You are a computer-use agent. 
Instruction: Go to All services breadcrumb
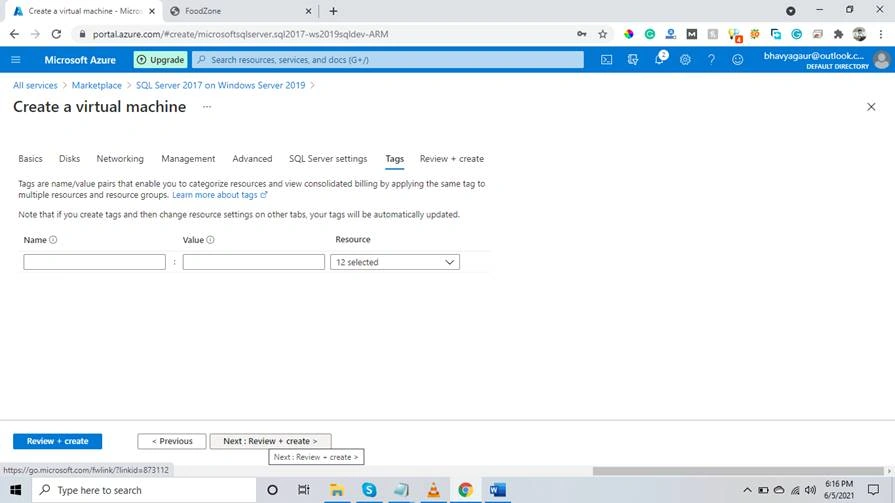click(x=35, y=85)
